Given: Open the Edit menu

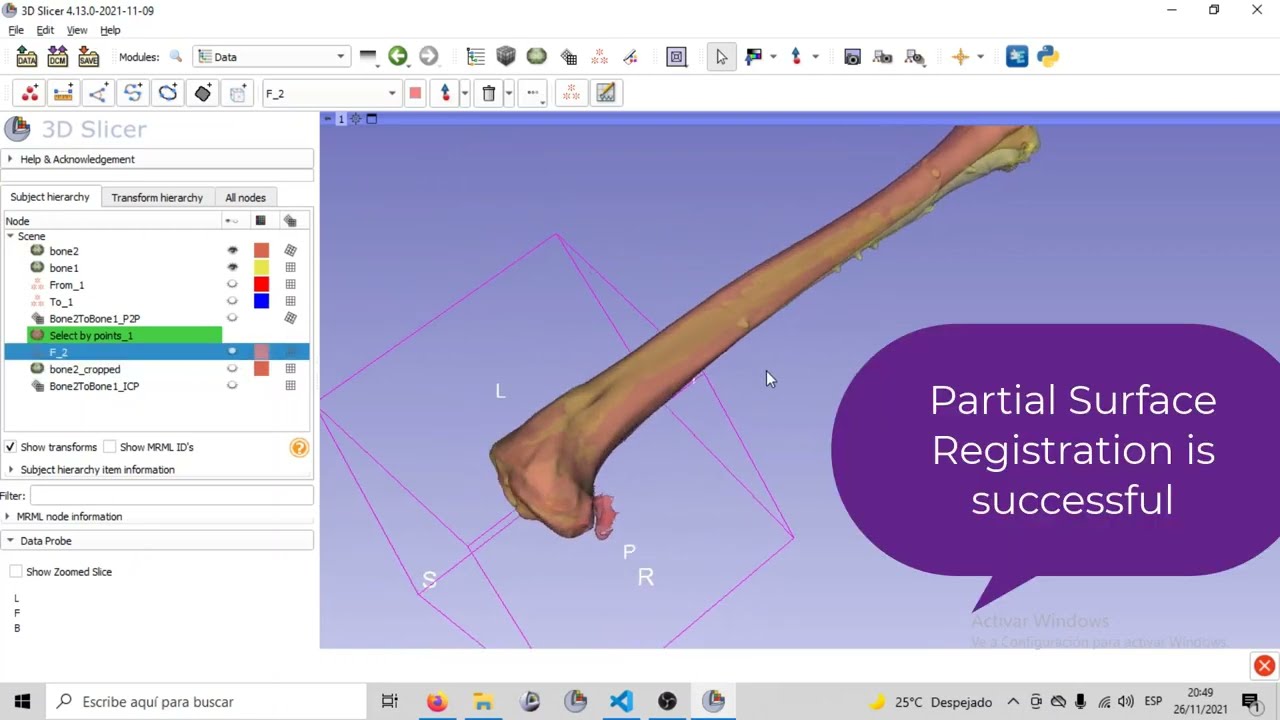Looking at the screenshot, I should [x=45, y=31].
